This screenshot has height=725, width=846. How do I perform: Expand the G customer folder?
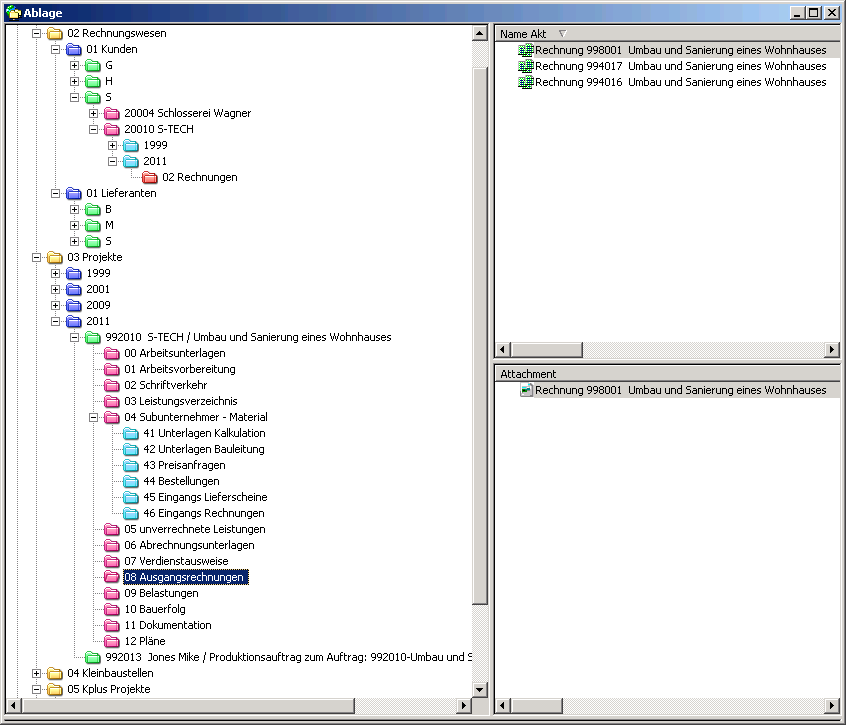click(x=74, y=66)
